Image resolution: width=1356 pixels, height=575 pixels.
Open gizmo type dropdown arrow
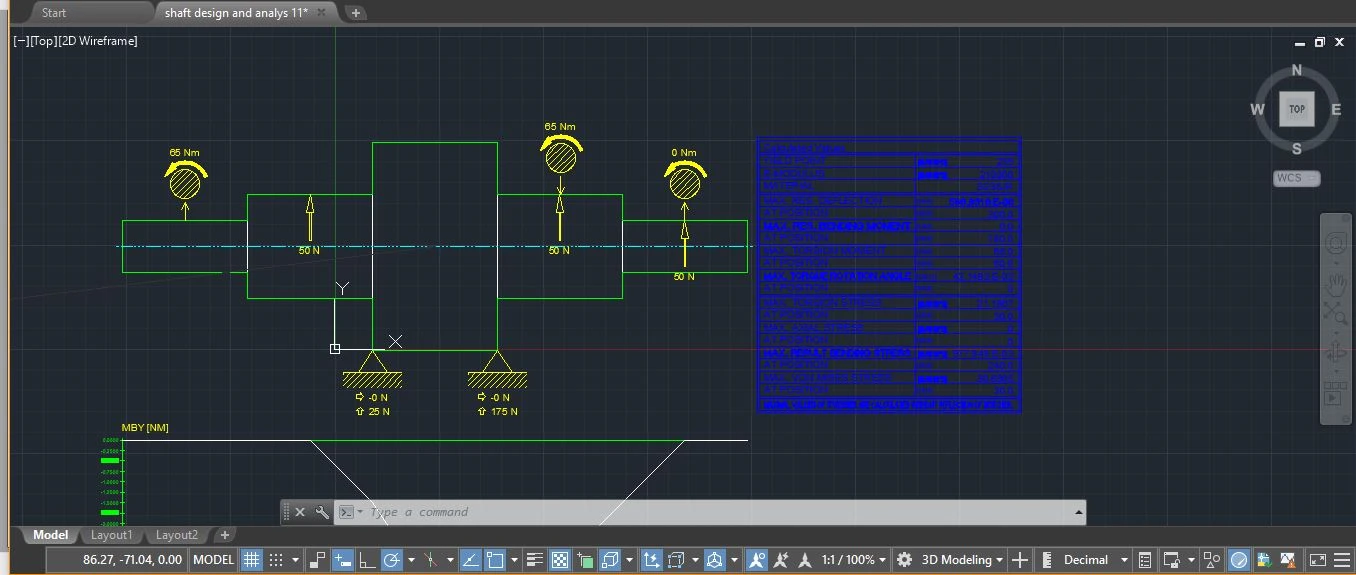(734, 560)
